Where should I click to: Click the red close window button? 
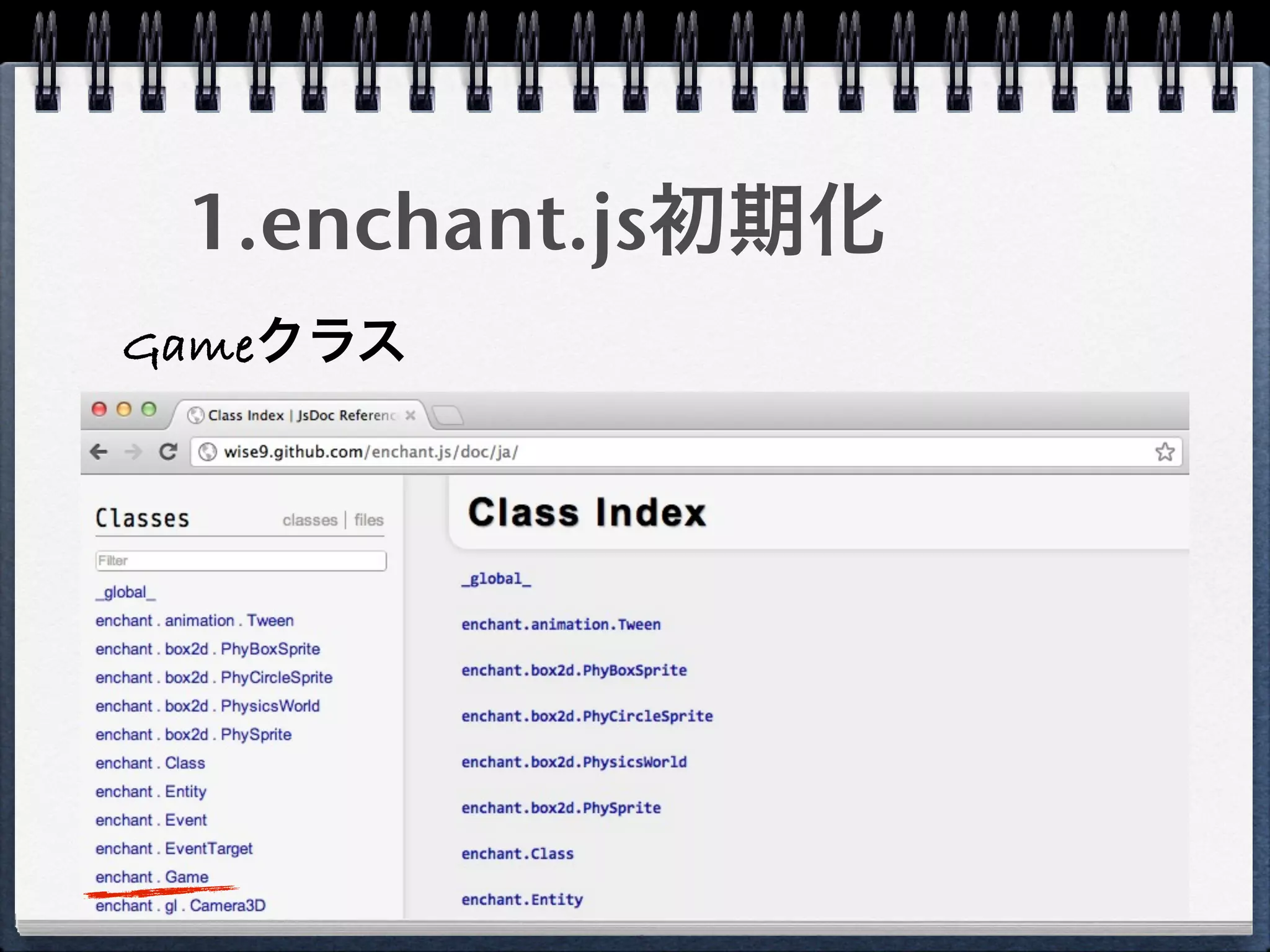[99, 409]
